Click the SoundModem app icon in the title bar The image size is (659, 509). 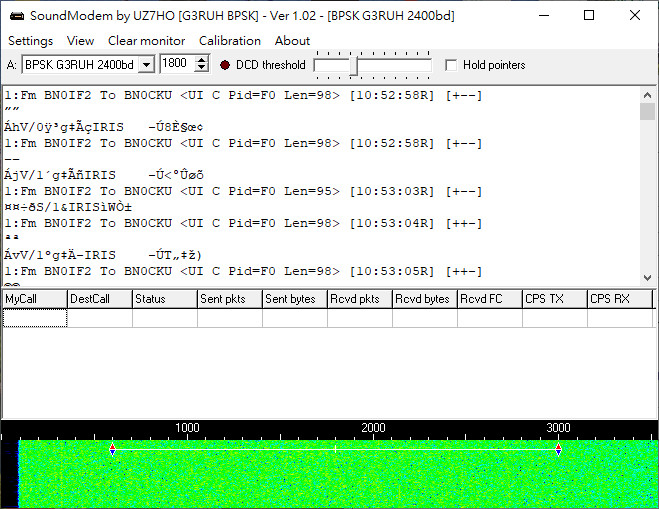tap(17, 16)
